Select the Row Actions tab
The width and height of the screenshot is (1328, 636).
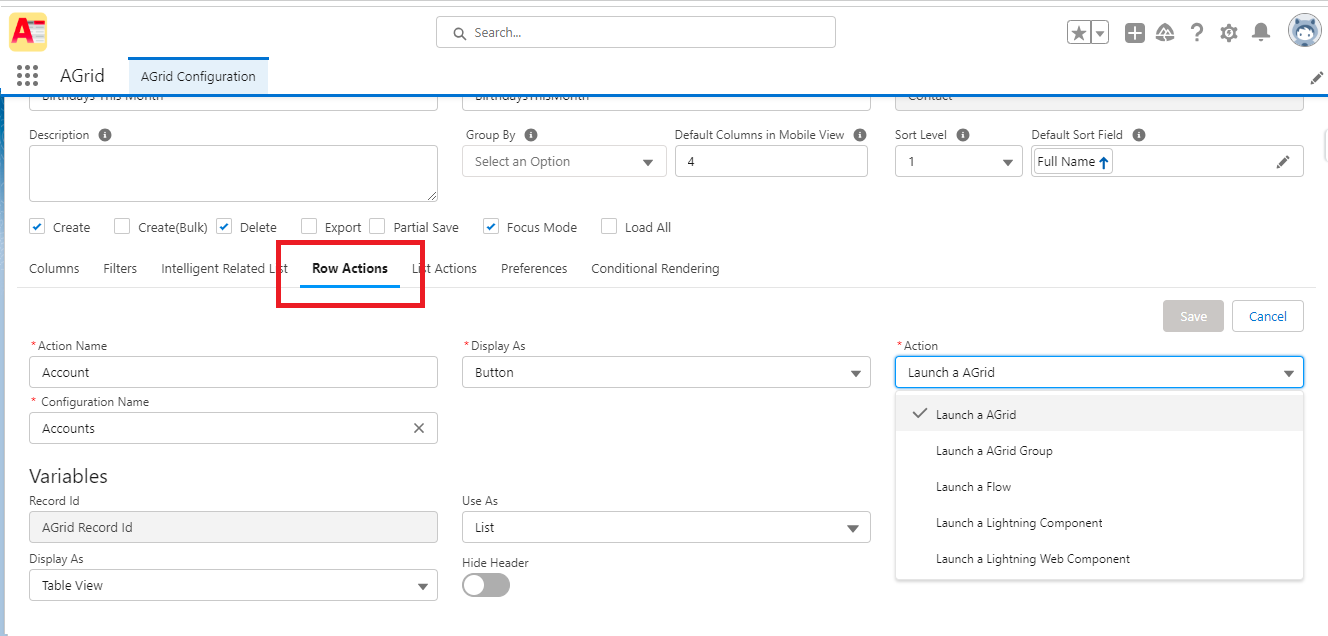(350, 268)
